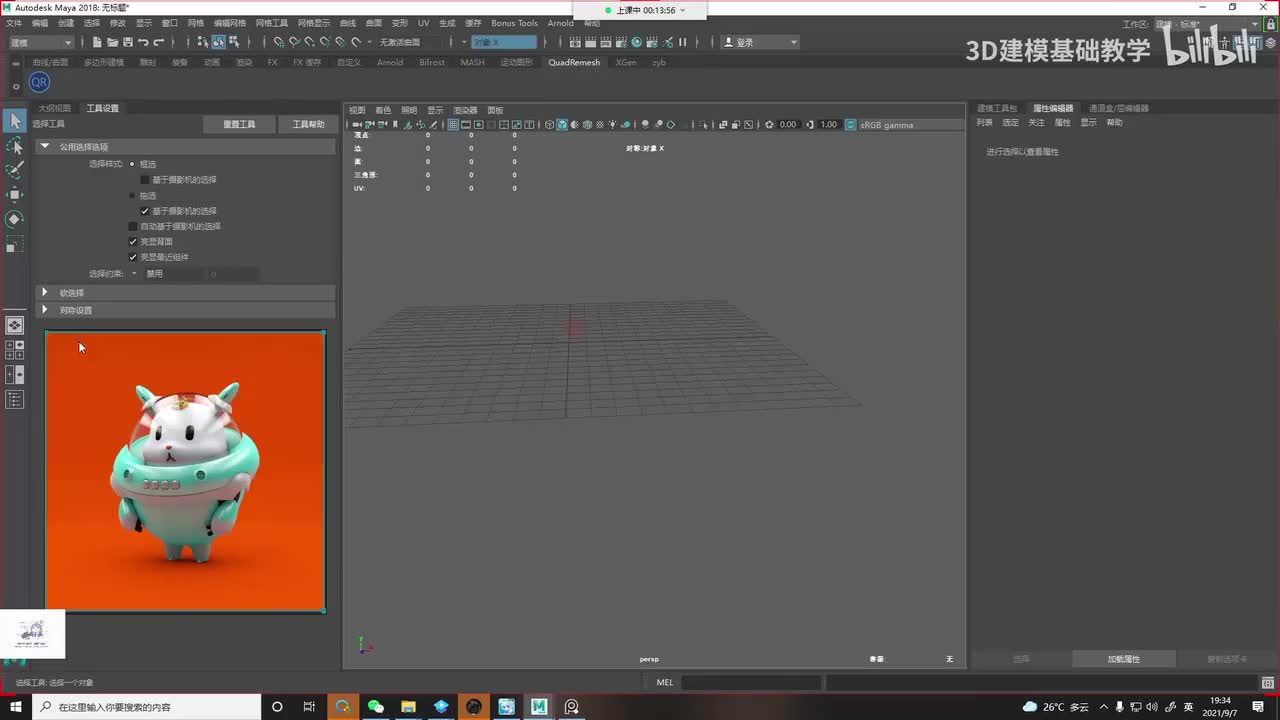Screen dimensions: 1280x720
Task: Enable camera-based selection under 框选
Action: pos(145,180)
